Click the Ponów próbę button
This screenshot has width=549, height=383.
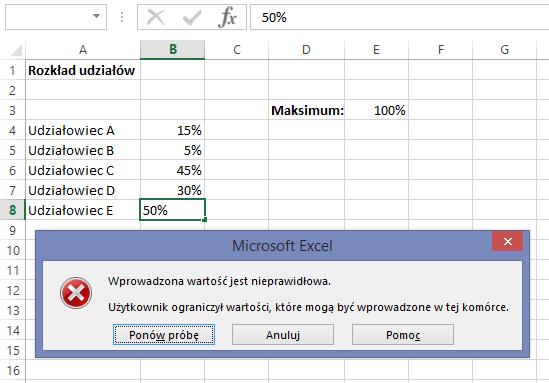(164, 335)
